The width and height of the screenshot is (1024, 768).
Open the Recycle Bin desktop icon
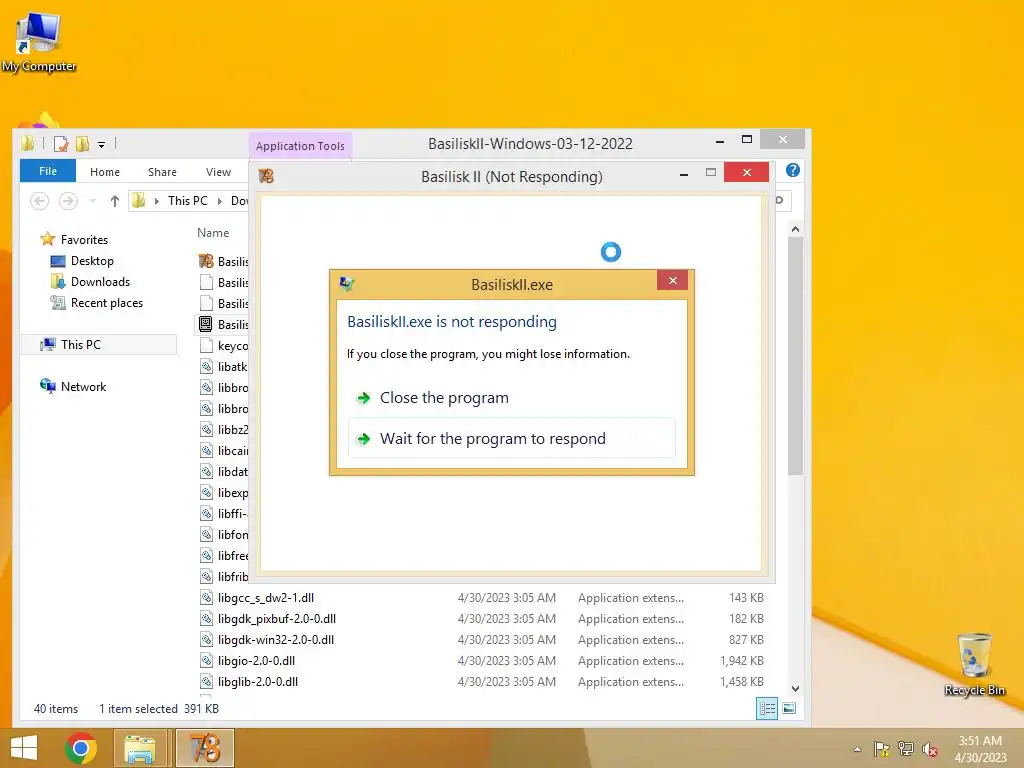click(x=974, y=665)
